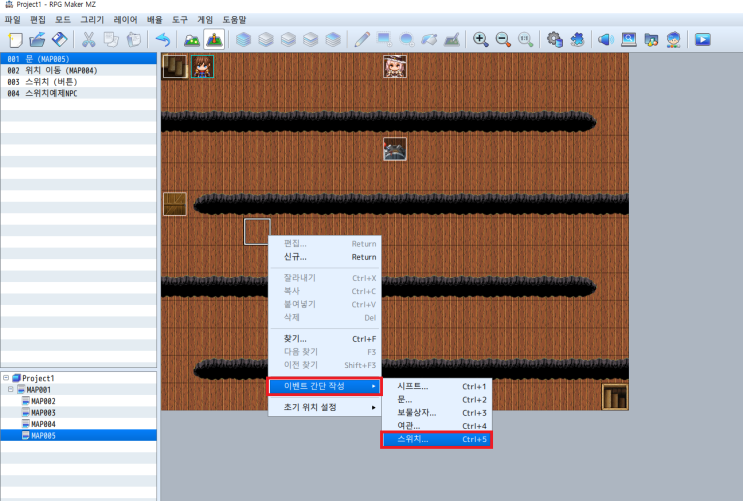
Task: Select the Layer 1 icon
Action: (x=266, y=40)
